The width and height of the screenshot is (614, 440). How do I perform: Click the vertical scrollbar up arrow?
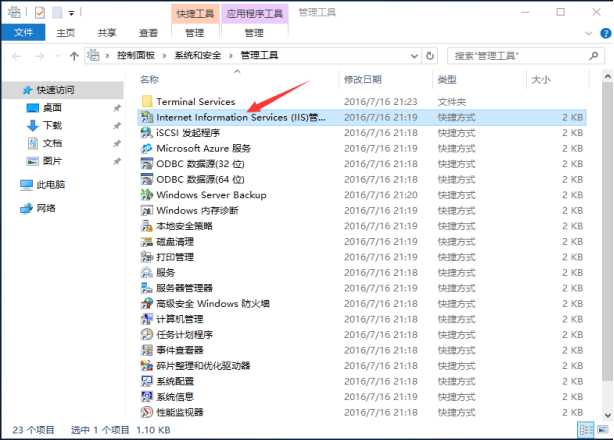607,77
